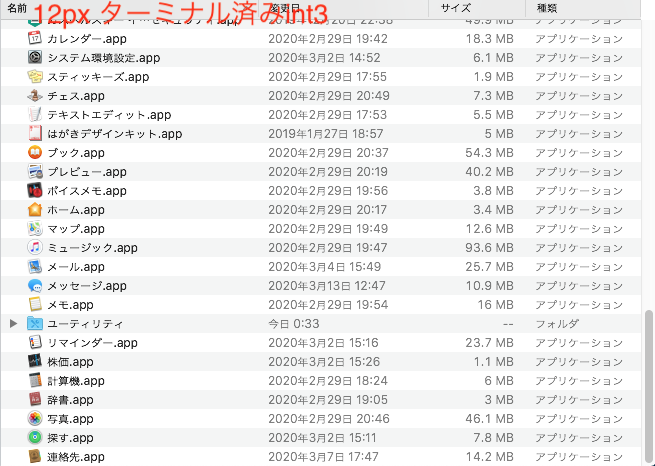Viewport: 655px width, 466px height.
Task: Select the 株価.app stocks chart icon
Action: [x=35, y=362]
